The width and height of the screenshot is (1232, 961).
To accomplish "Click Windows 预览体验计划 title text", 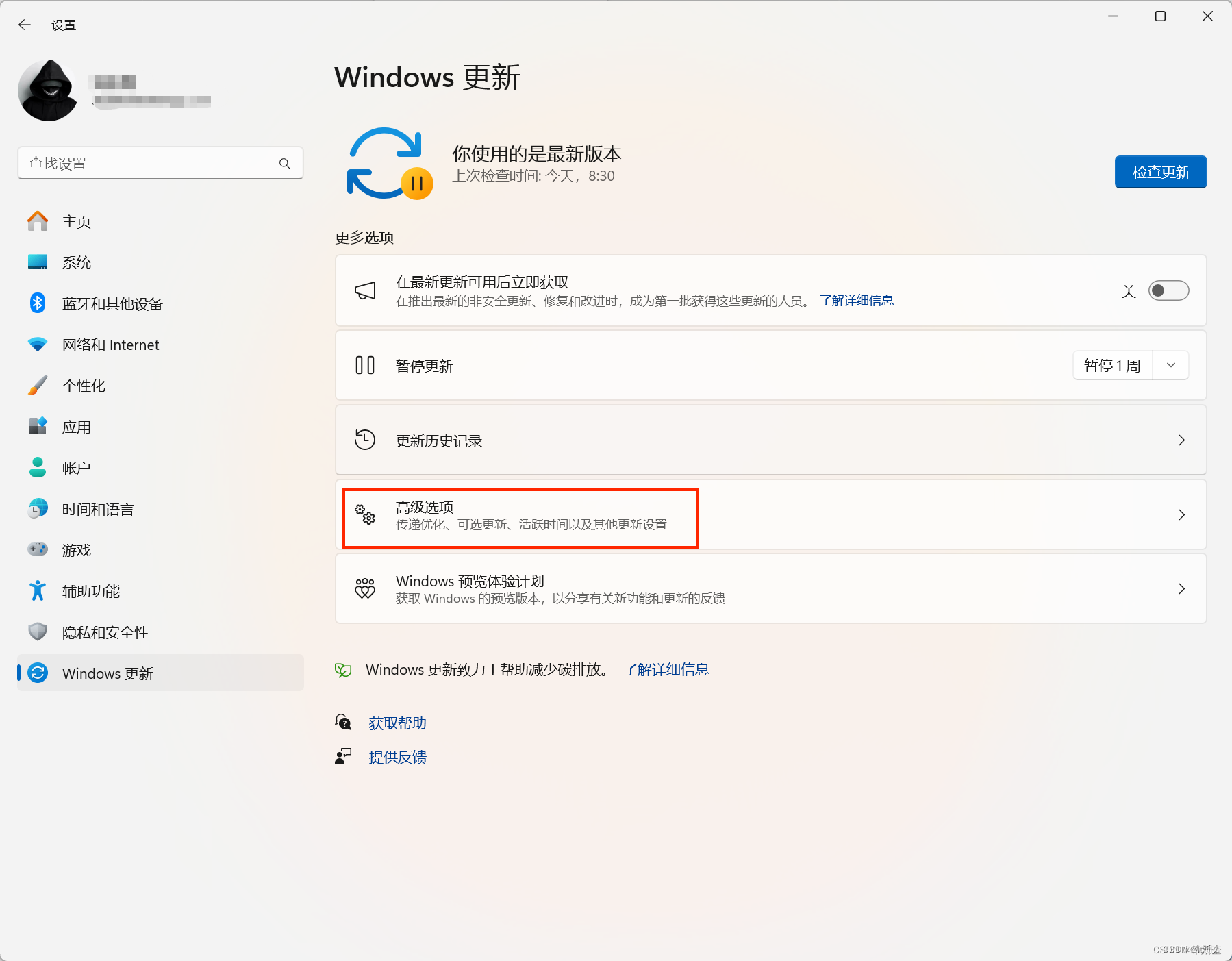I will tap(470, 581).
